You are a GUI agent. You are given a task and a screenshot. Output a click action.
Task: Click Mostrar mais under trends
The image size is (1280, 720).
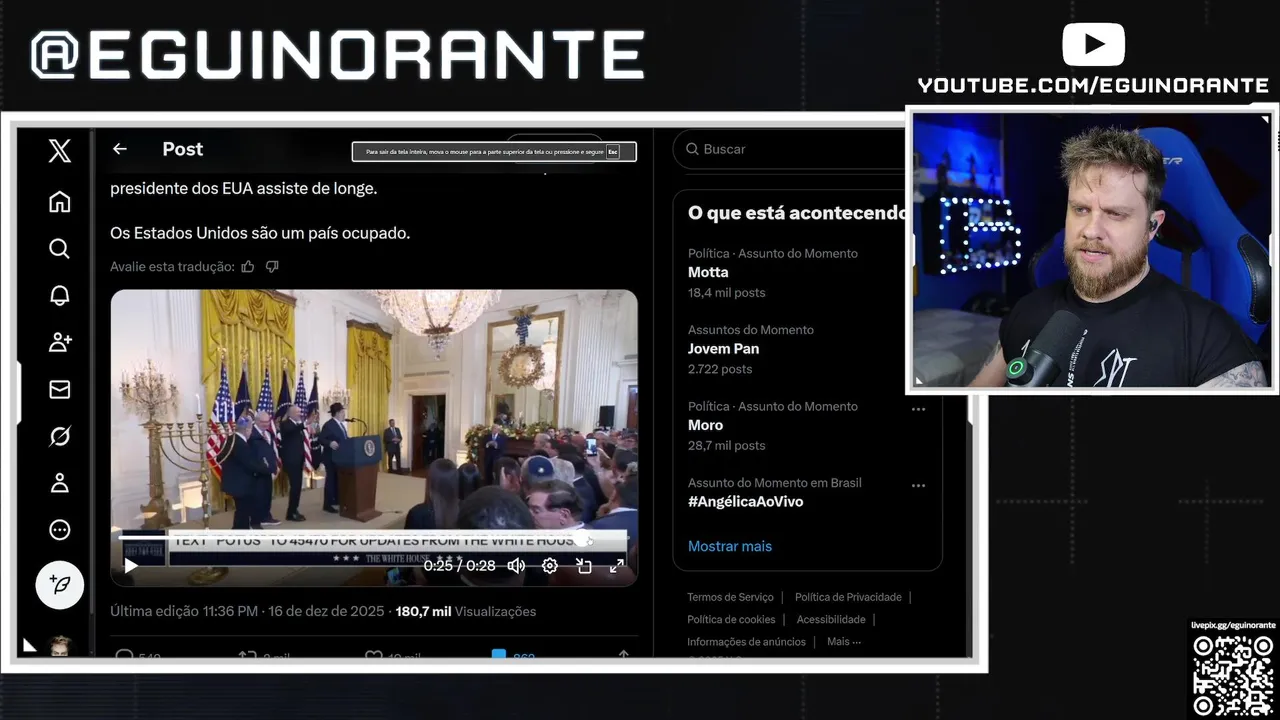click(x=730, y=546)
